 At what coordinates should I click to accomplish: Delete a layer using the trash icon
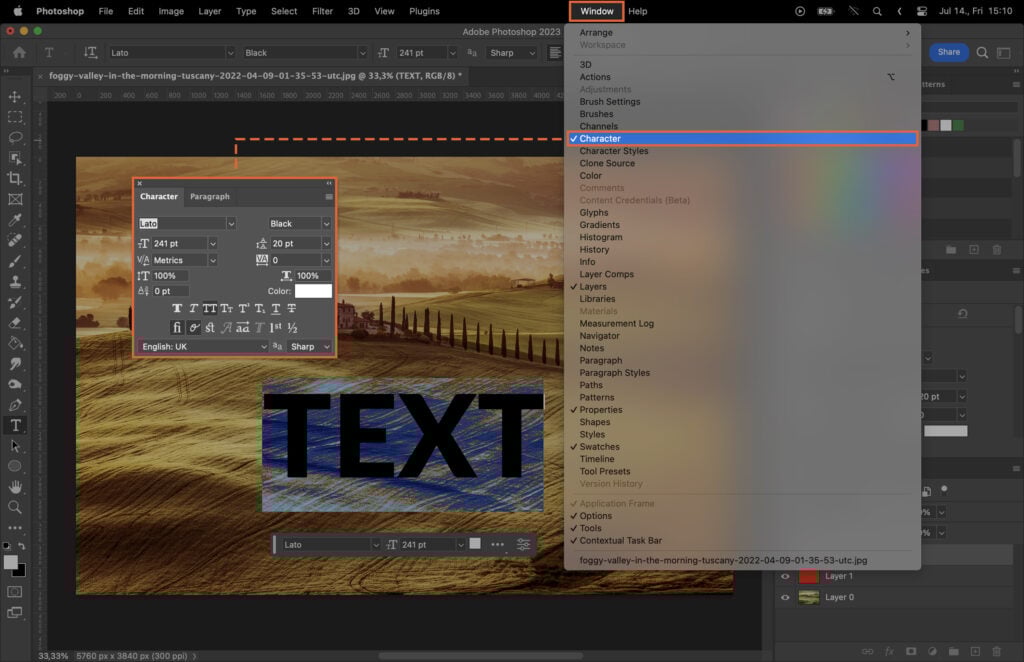point(996,651)
